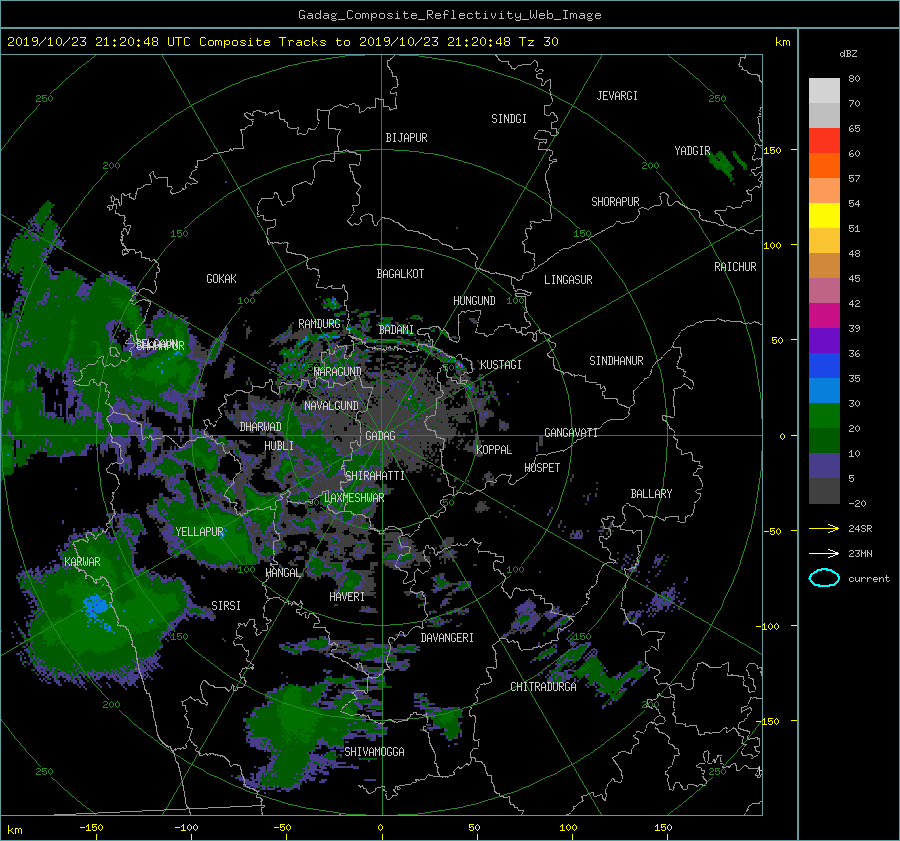
Task: Click the SIRSI city label
Action: (226, 606)
